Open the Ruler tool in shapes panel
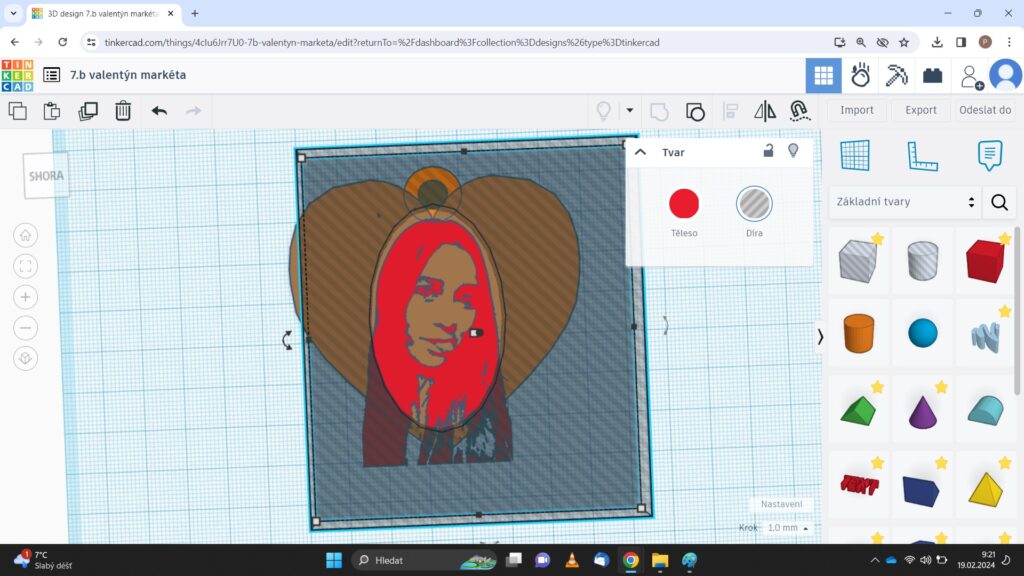This screenshot has height=576, width=1024. pos(922,155)
